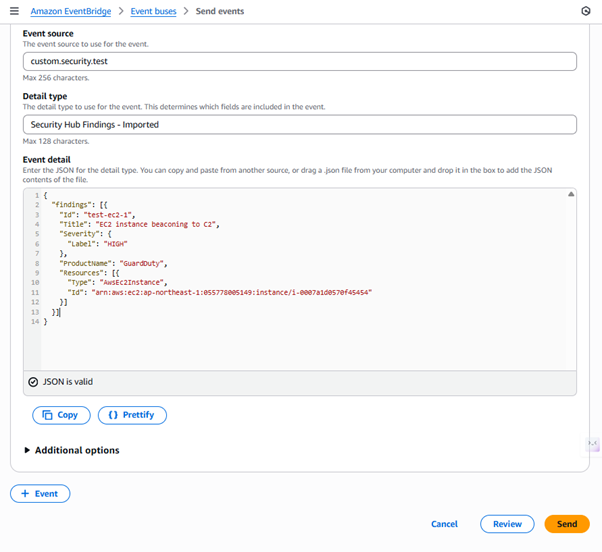Open the settings hexagon icon at top right
Screen dimensions: 602x552
click(x=585, y=11)
